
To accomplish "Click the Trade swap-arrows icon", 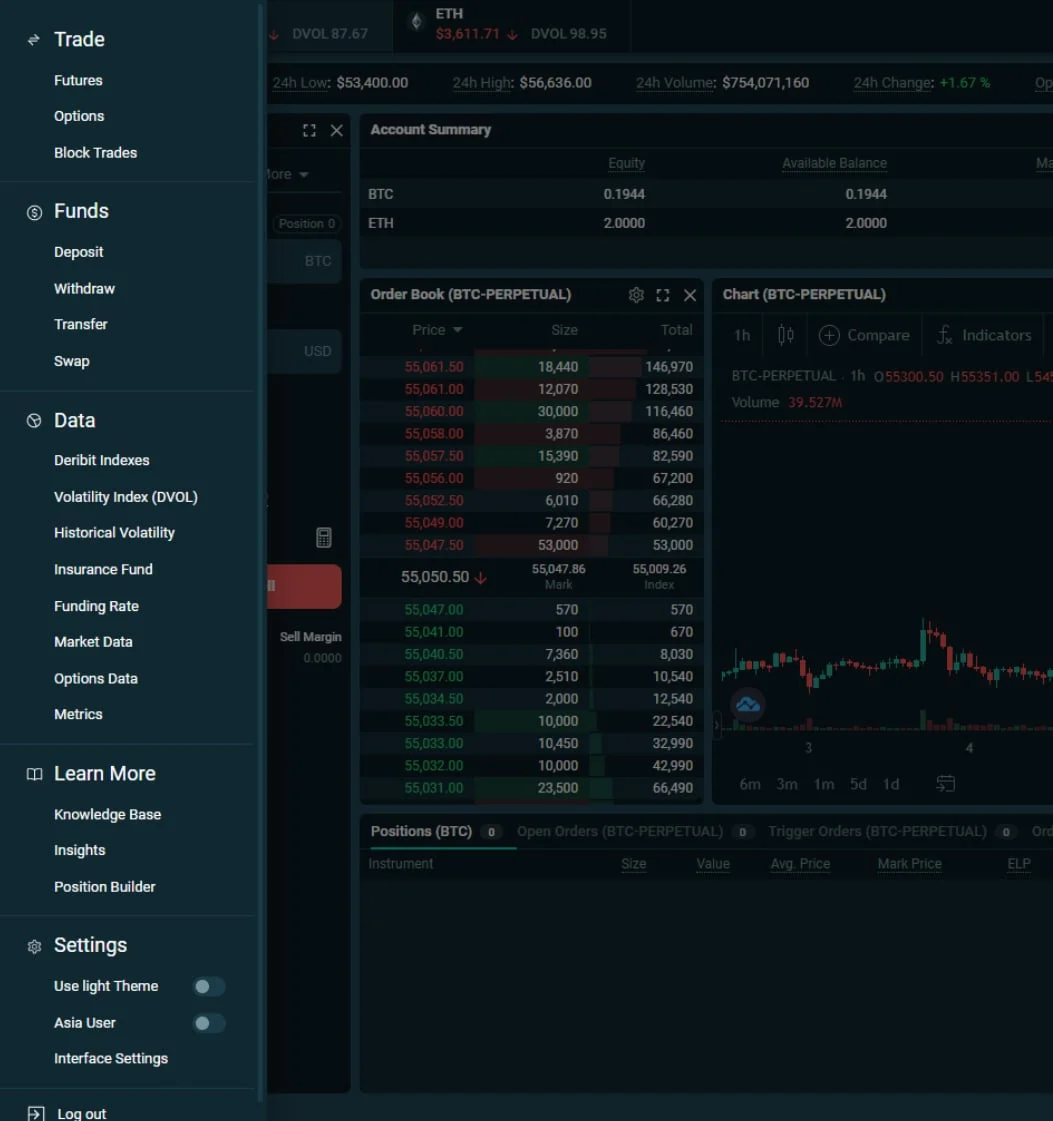I will (x=34, y=39).
